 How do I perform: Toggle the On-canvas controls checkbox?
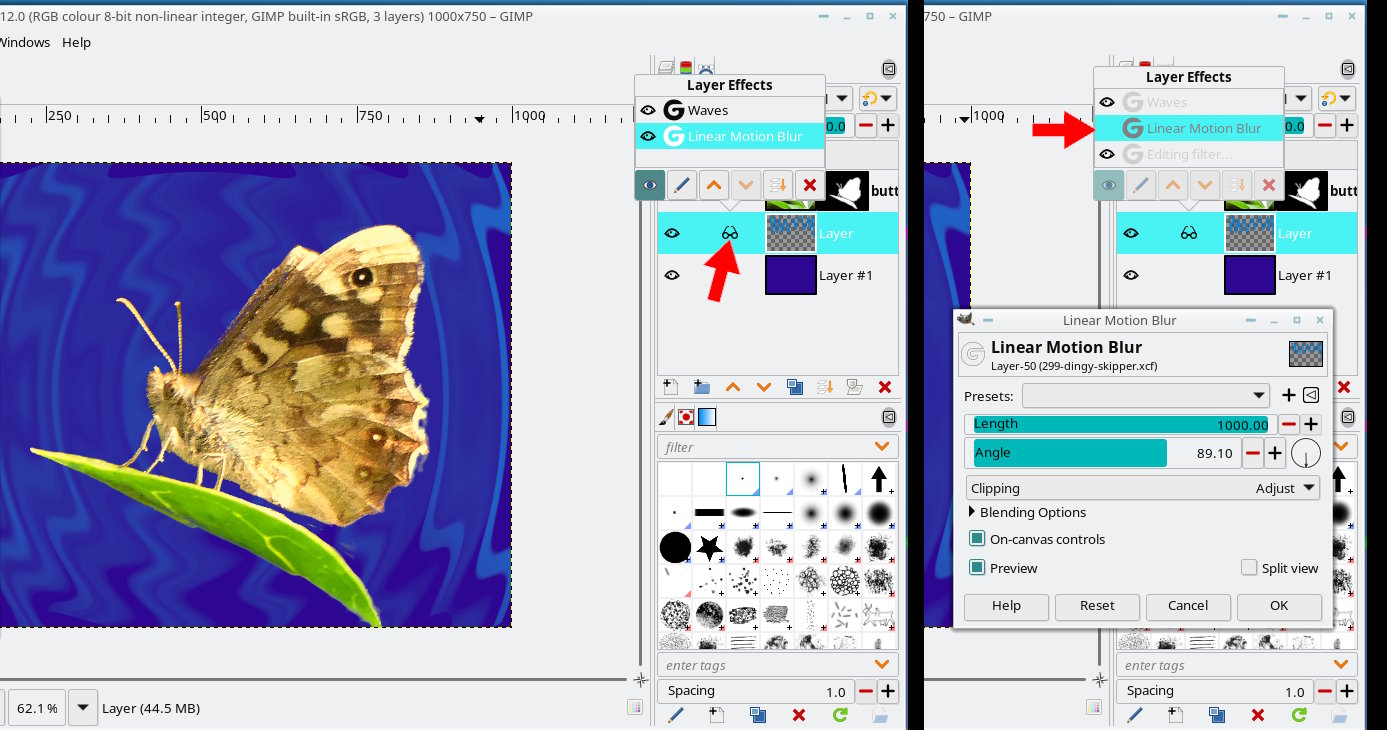click(x=977, y=539)
